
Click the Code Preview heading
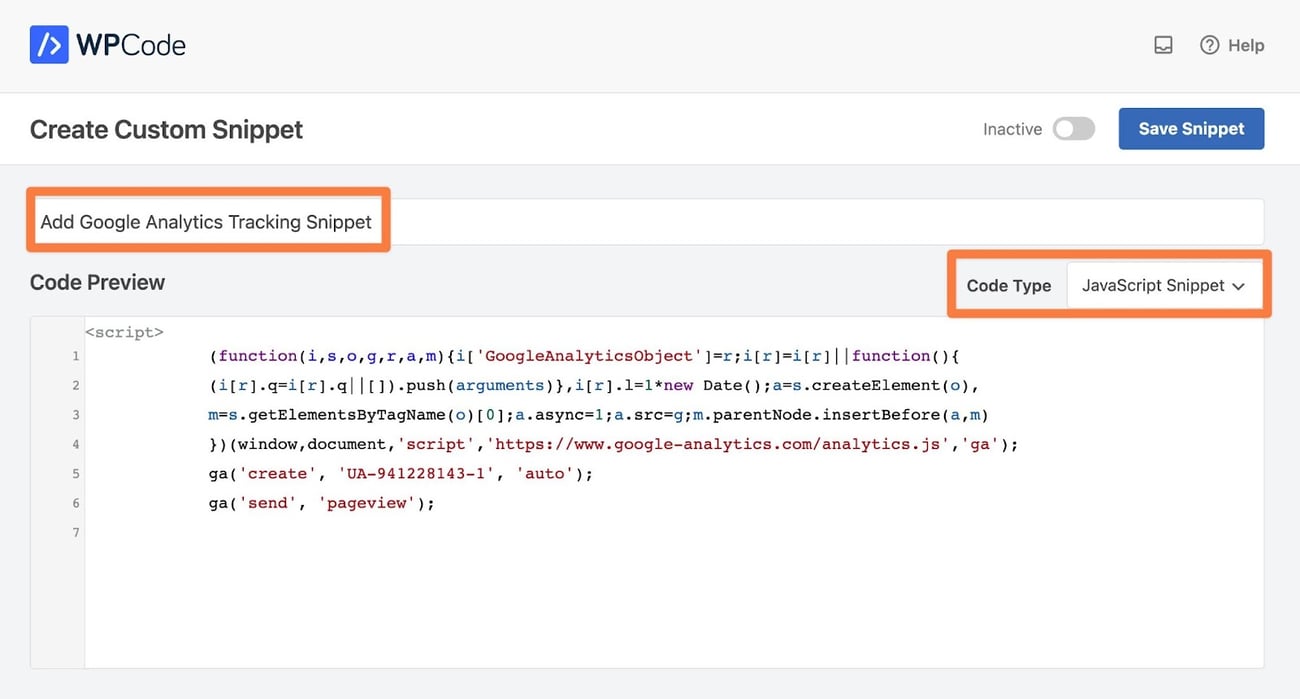(97, 282)
